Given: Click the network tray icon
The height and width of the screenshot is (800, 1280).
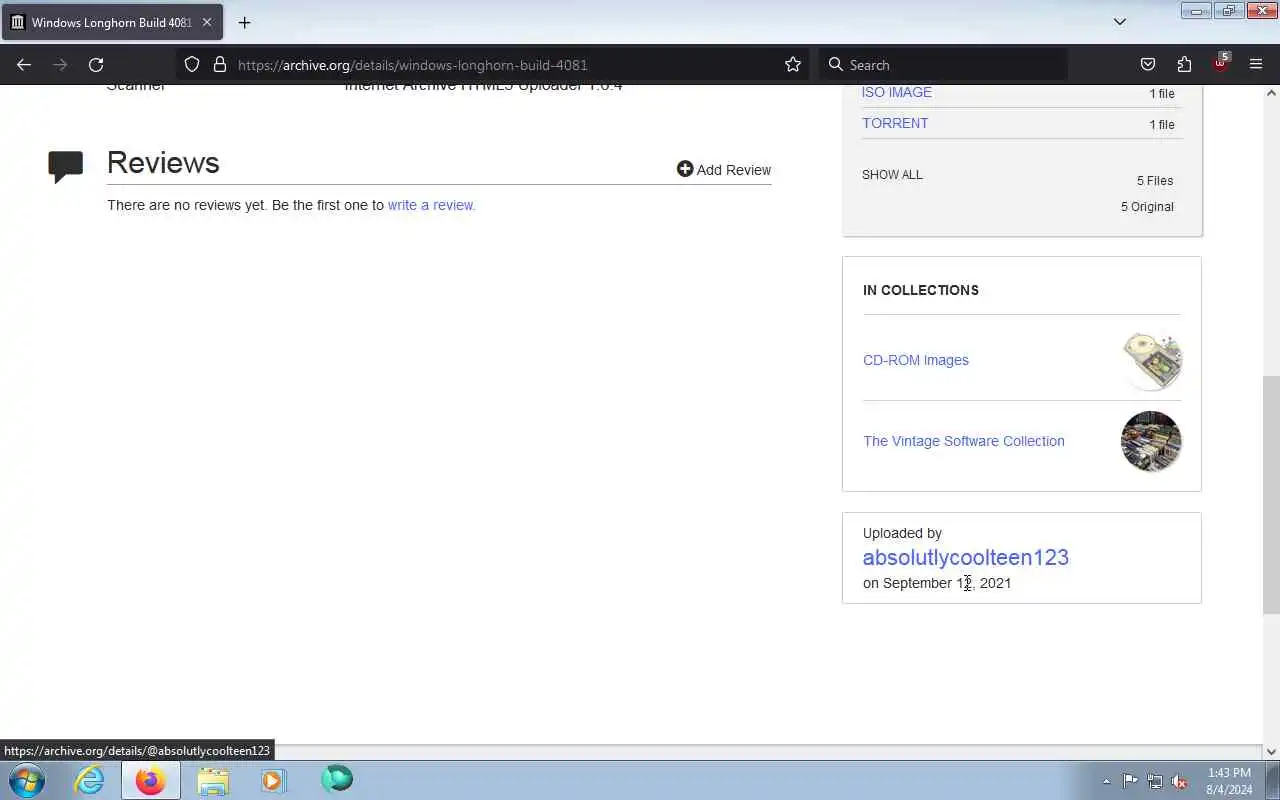Looking at the screenshot, I should (x=1155, y=781).
